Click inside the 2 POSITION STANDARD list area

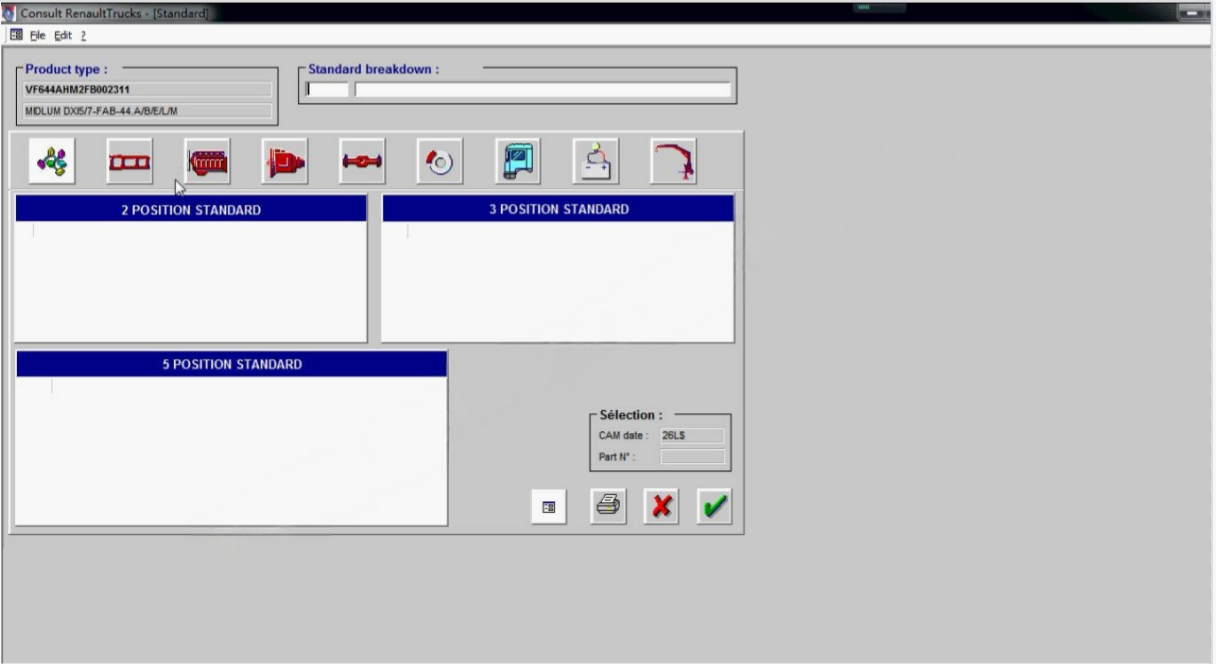[x=191, y=281]
